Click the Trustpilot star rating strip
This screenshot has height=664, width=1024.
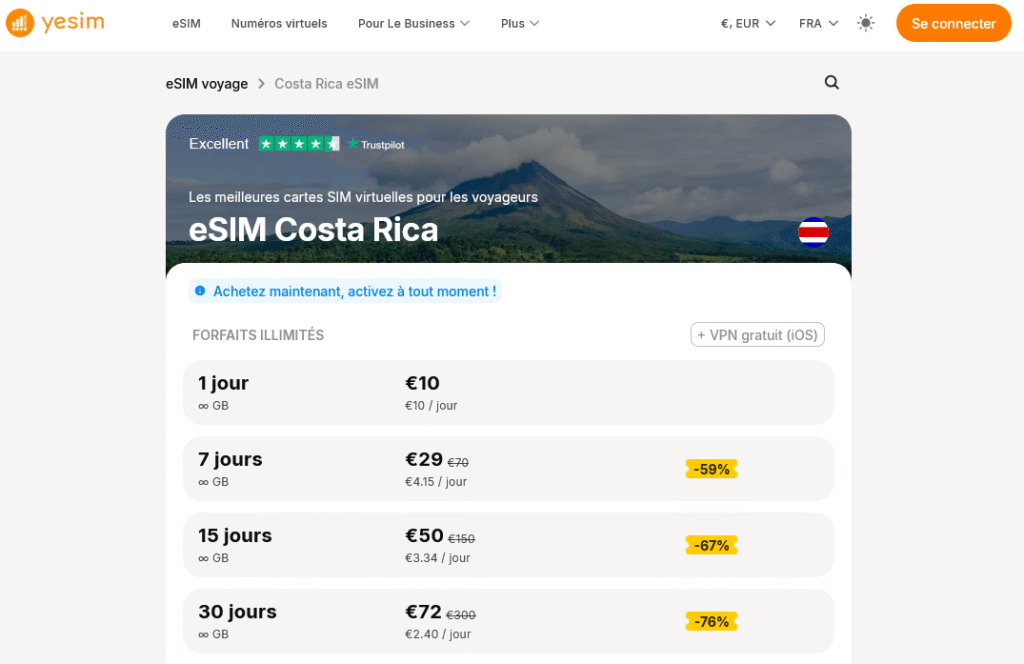click(298, 144)
